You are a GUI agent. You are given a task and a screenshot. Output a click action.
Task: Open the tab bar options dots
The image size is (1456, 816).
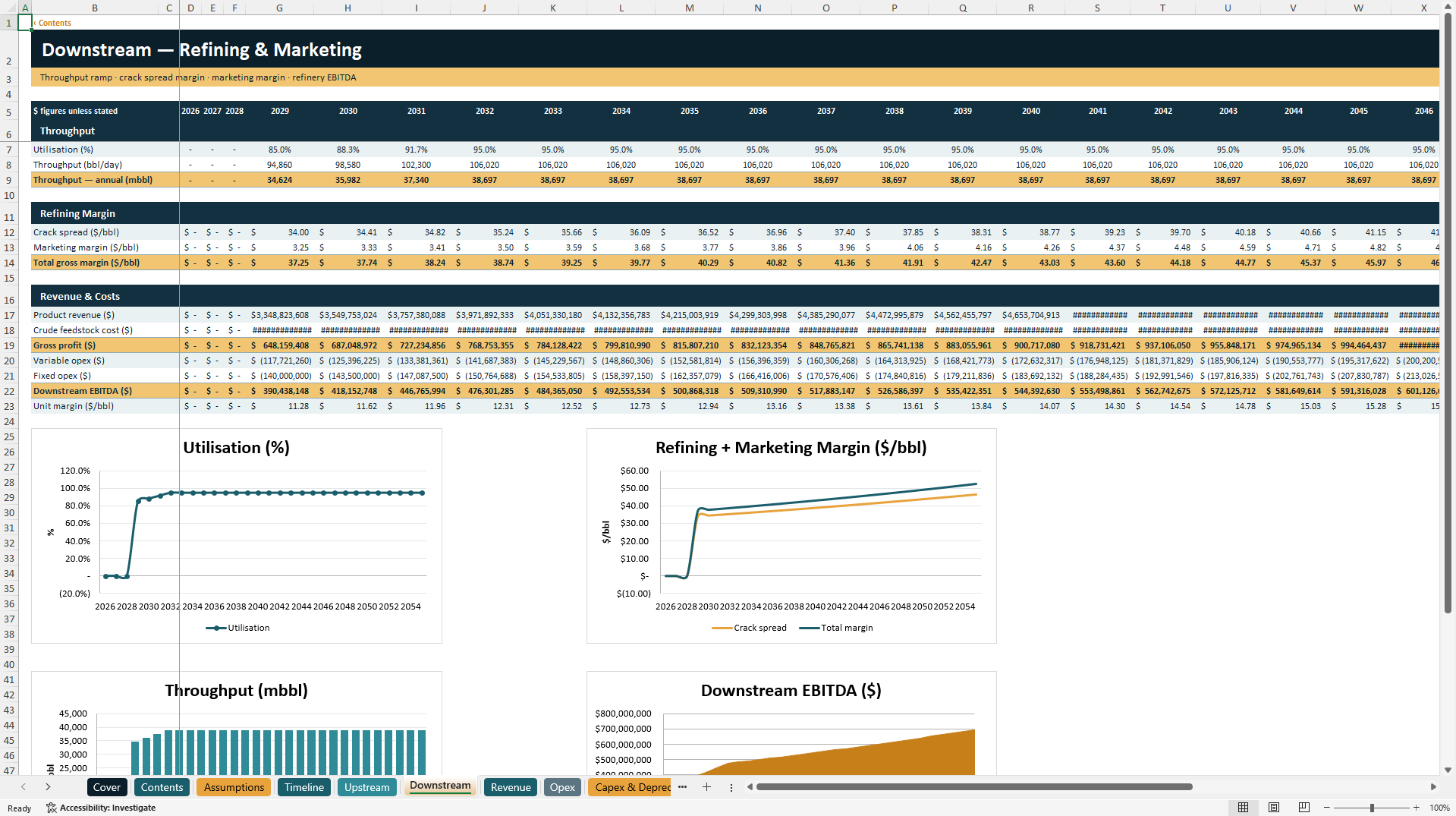click(x=731, y=787)
